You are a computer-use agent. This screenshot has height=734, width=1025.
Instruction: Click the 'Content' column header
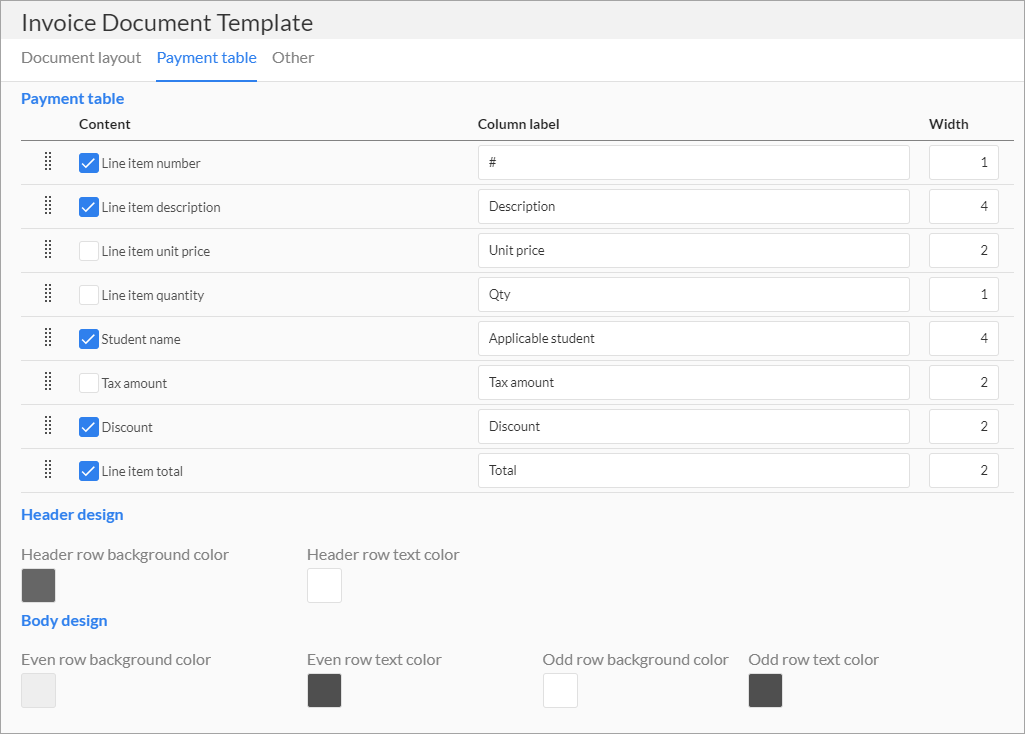[x=105, y=124]
